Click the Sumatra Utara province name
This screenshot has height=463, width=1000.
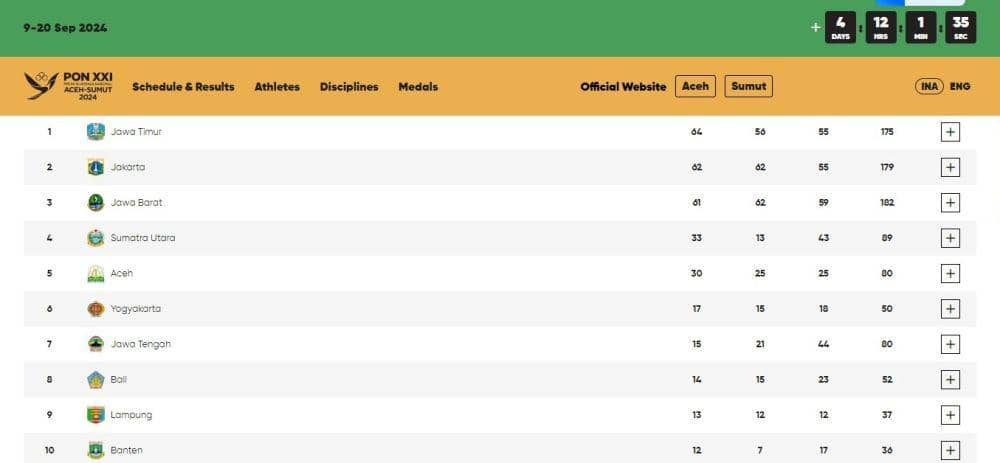click(143, 238)
